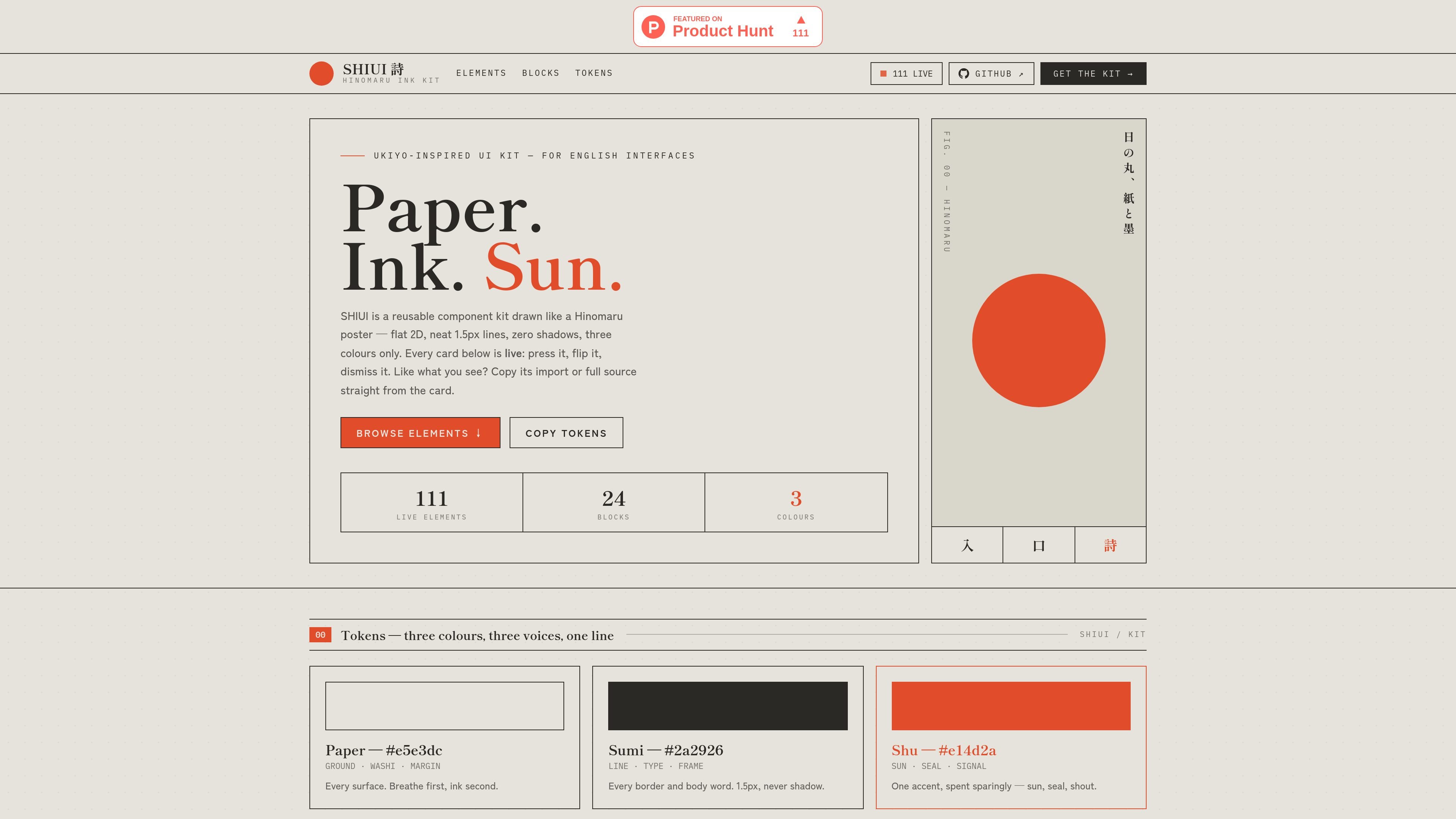
Task: Upvote via the Product Hunt triangle arrow
Action: point(800,20)
